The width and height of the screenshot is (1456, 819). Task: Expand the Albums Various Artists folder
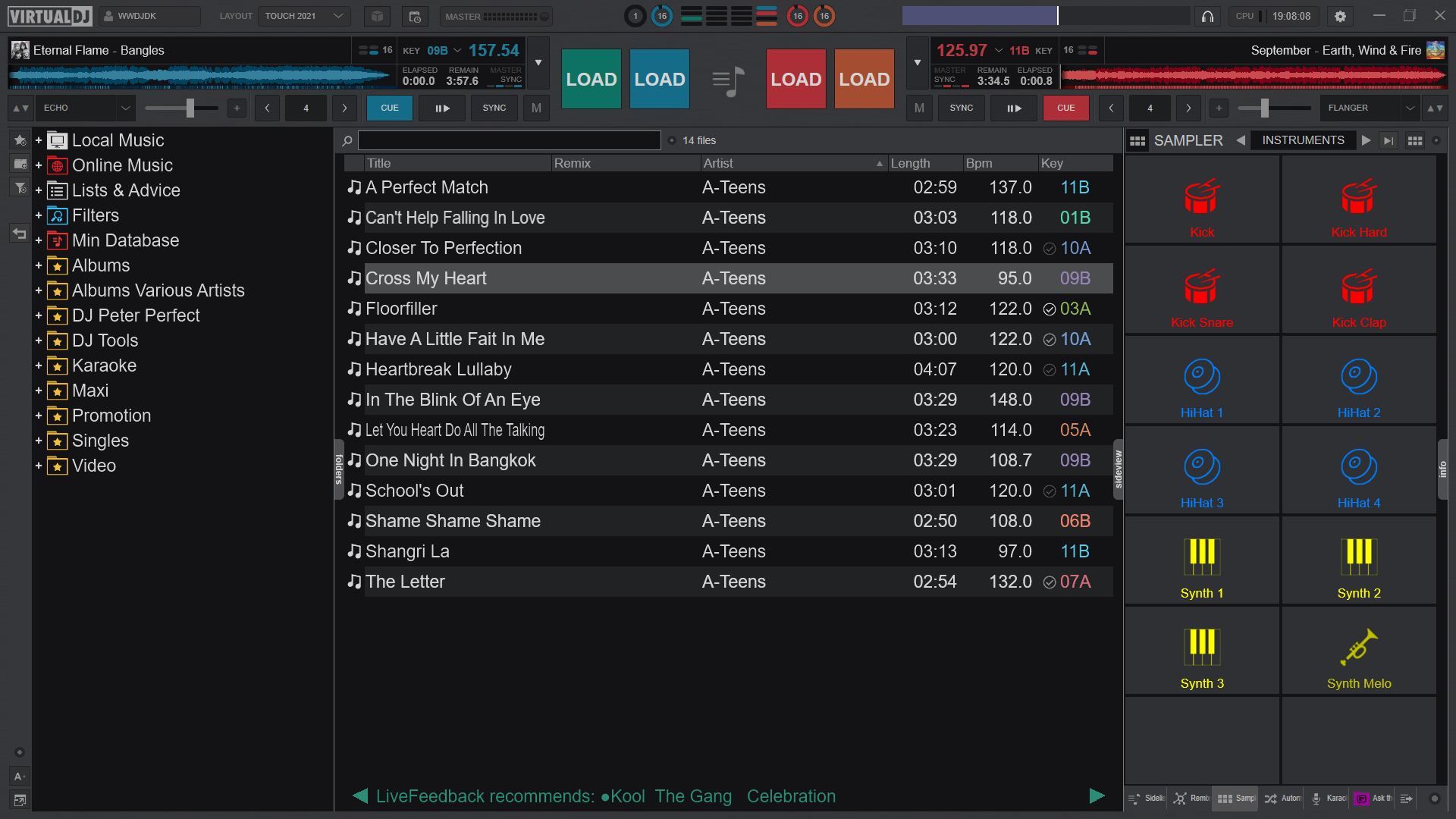(x=39, y=291)
